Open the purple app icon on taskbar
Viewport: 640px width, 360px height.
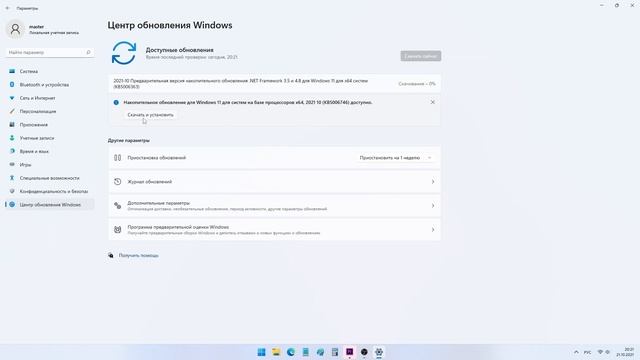(x=349, y=352)
